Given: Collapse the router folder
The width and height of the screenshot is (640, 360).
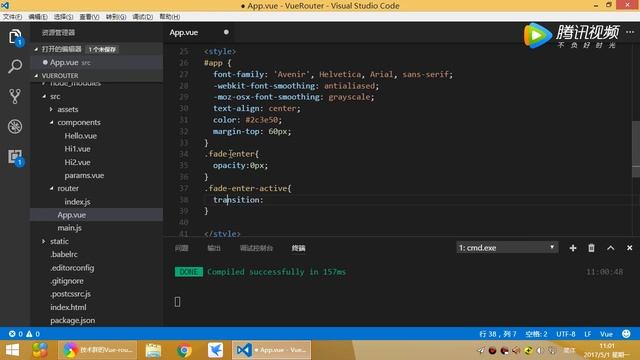Looking at the screenshot, I should pyautogui.click(x=51, y=189).
